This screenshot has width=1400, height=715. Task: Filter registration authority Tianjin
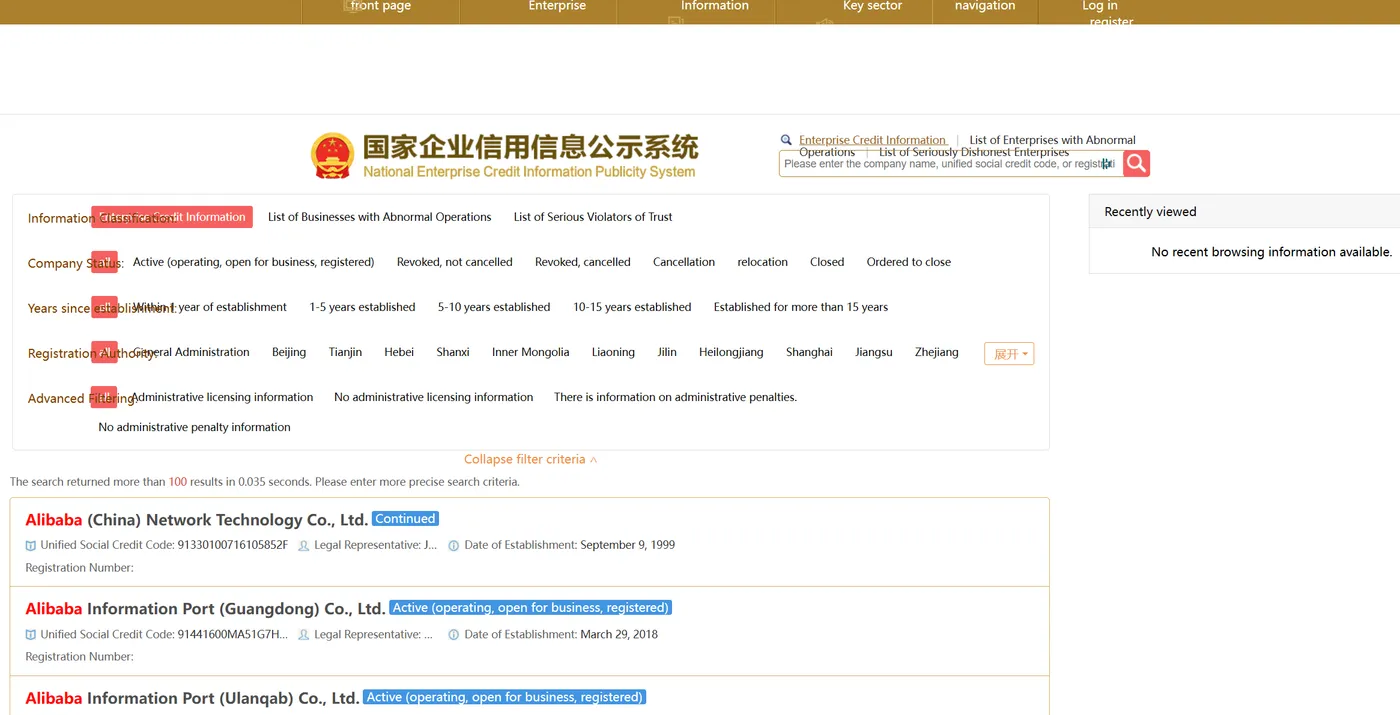345,352
